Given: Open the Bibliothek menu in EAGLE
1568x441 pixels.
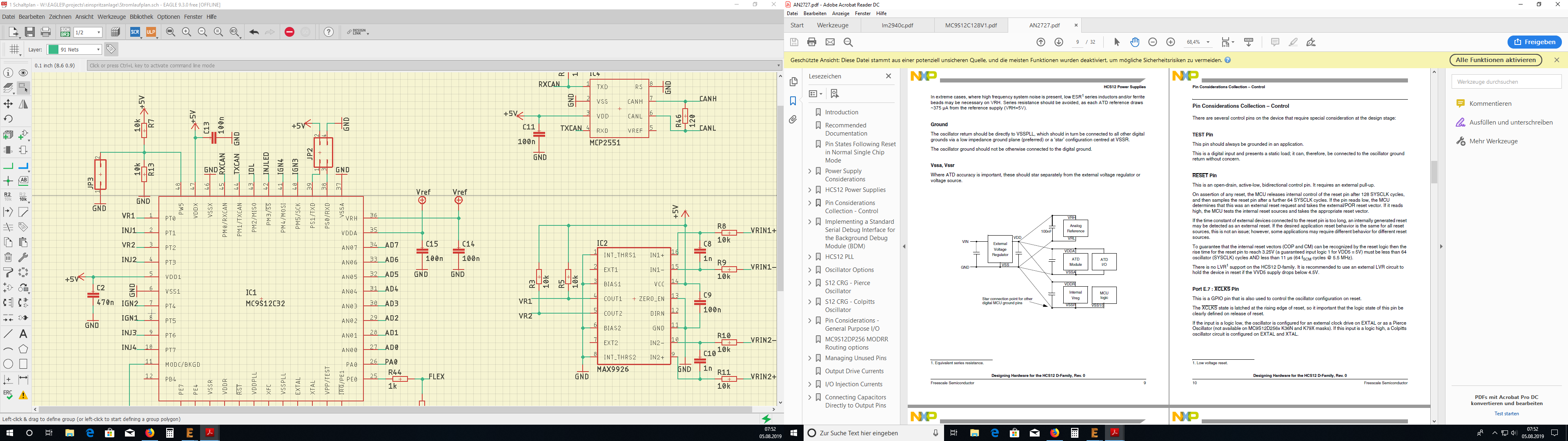Looking at the screenshot, I should tap(141, 17).
